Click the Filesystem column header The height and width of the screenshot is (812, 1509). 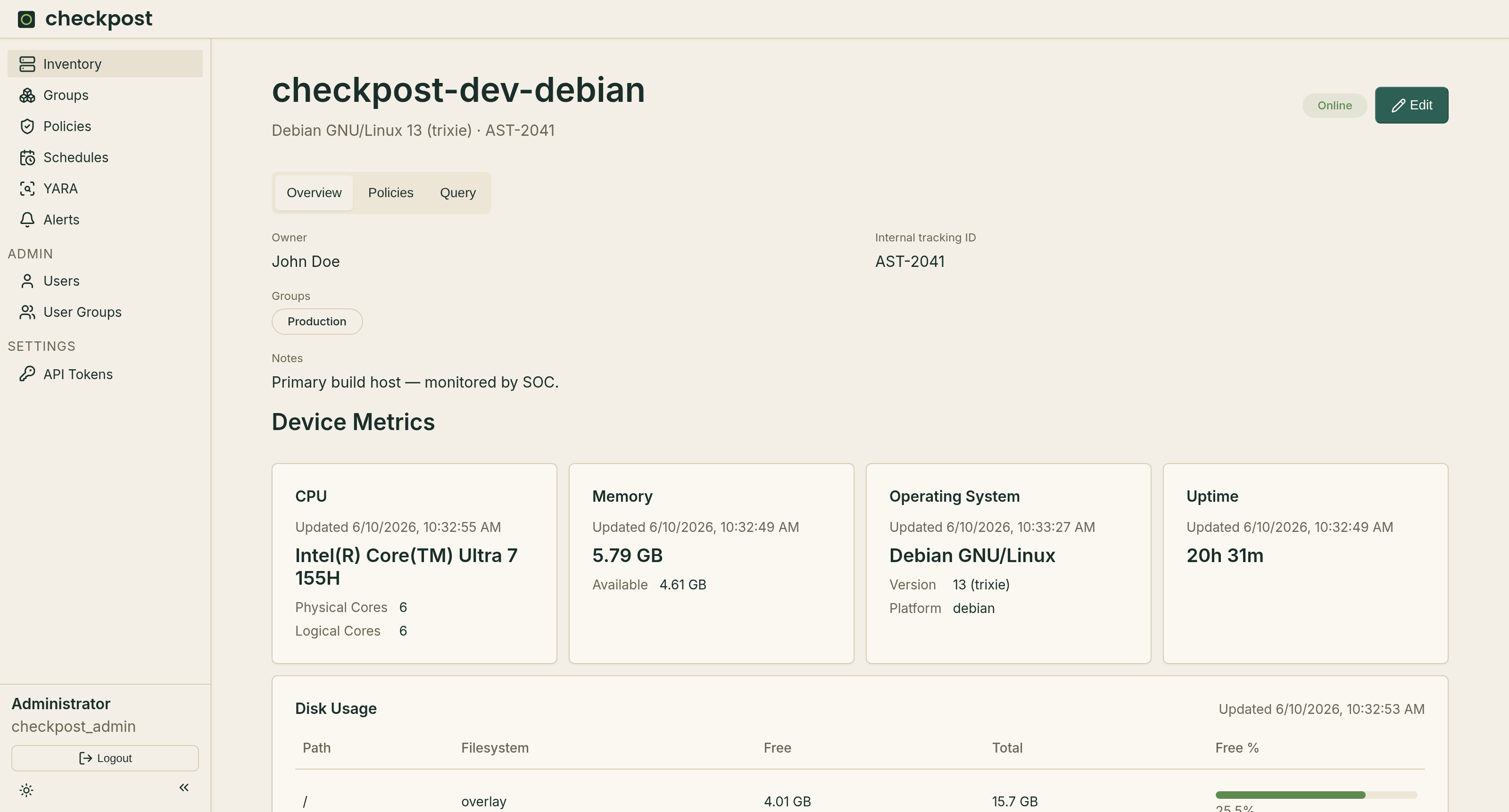(x=495, y=747)
